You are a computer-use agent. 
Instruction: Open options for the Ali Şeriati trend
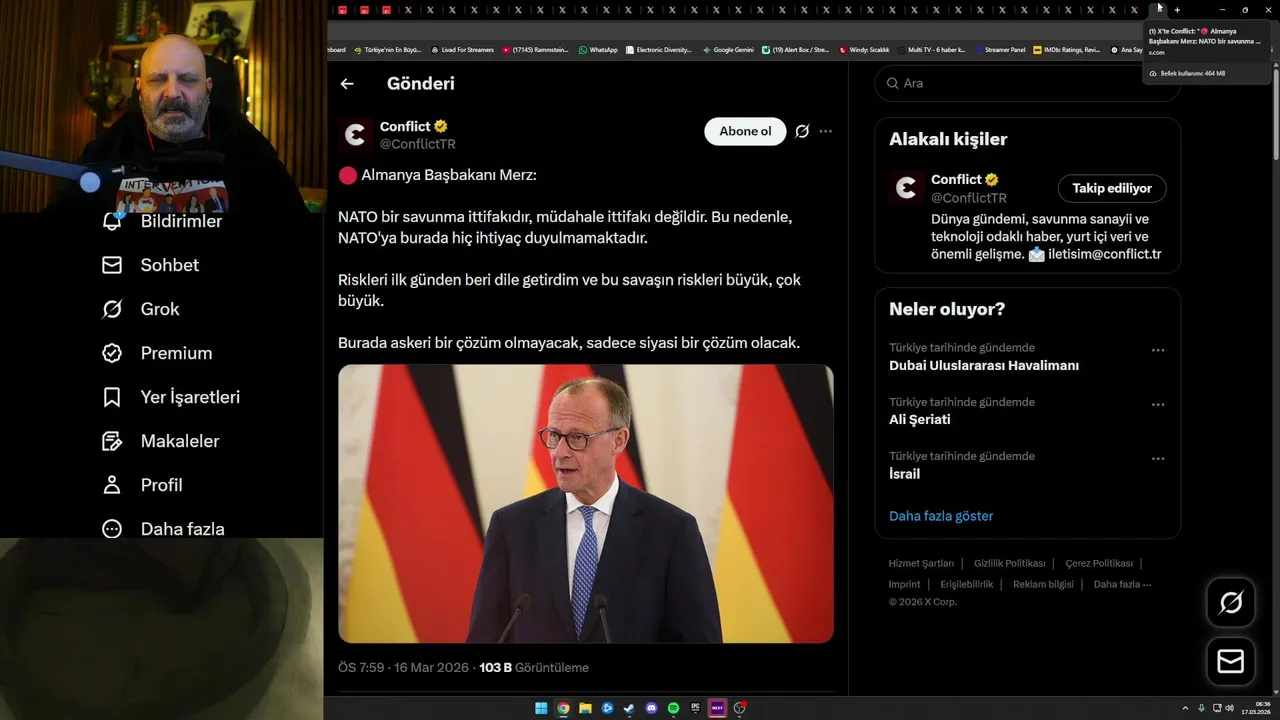pyautogui.click(x=1158, y=404)
